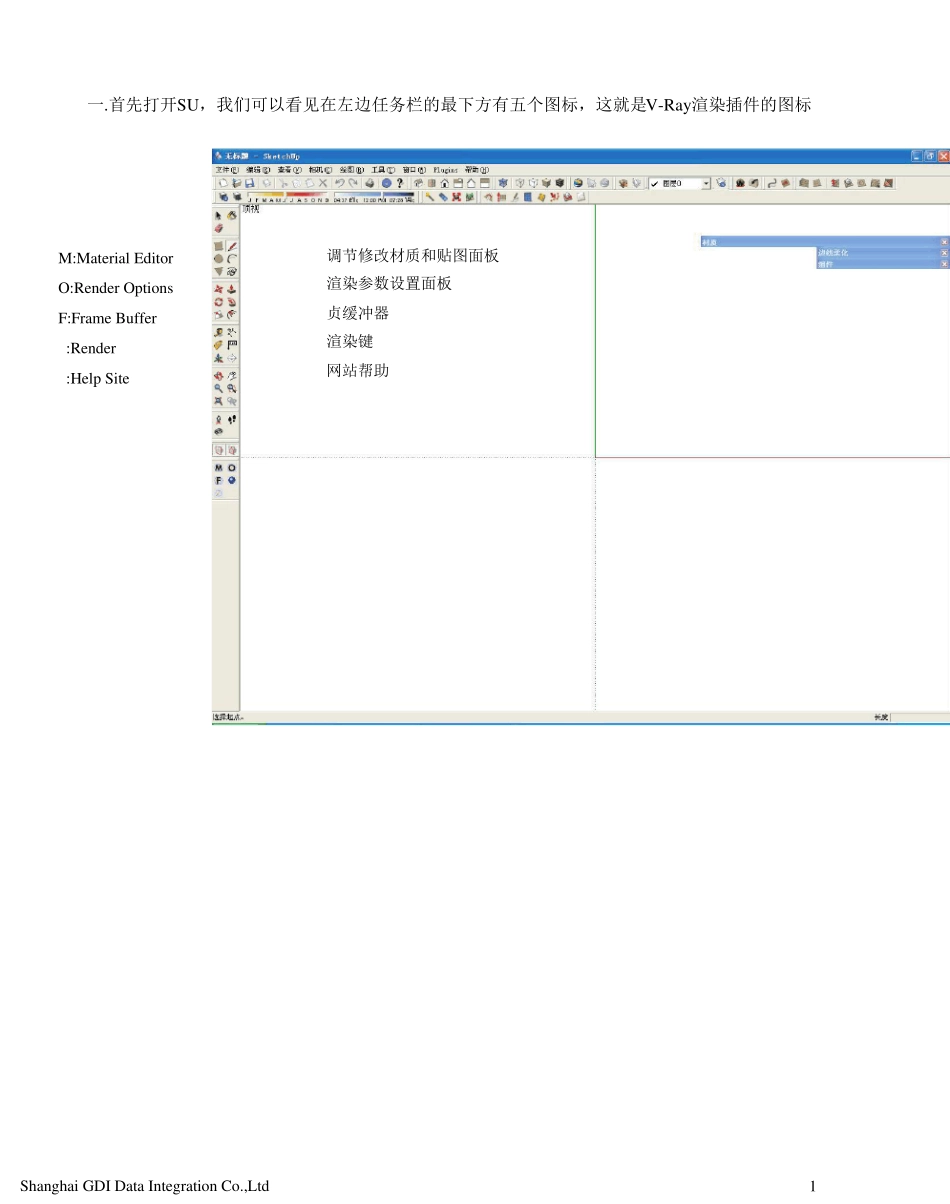950x1204 pixels.
Task: Select the Follow Me tool
Action: tap(232, 302)
